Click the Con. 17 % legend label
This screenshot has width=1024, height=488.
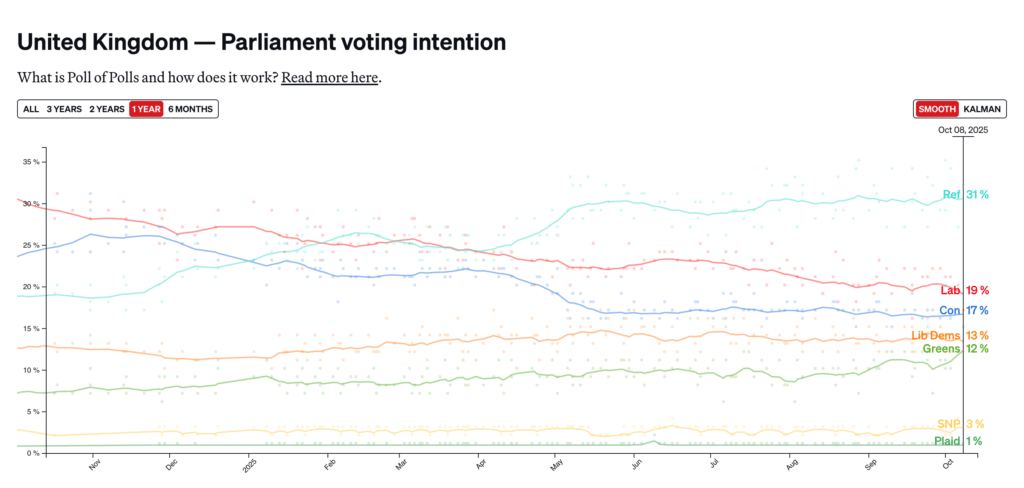tap(964, 311)
